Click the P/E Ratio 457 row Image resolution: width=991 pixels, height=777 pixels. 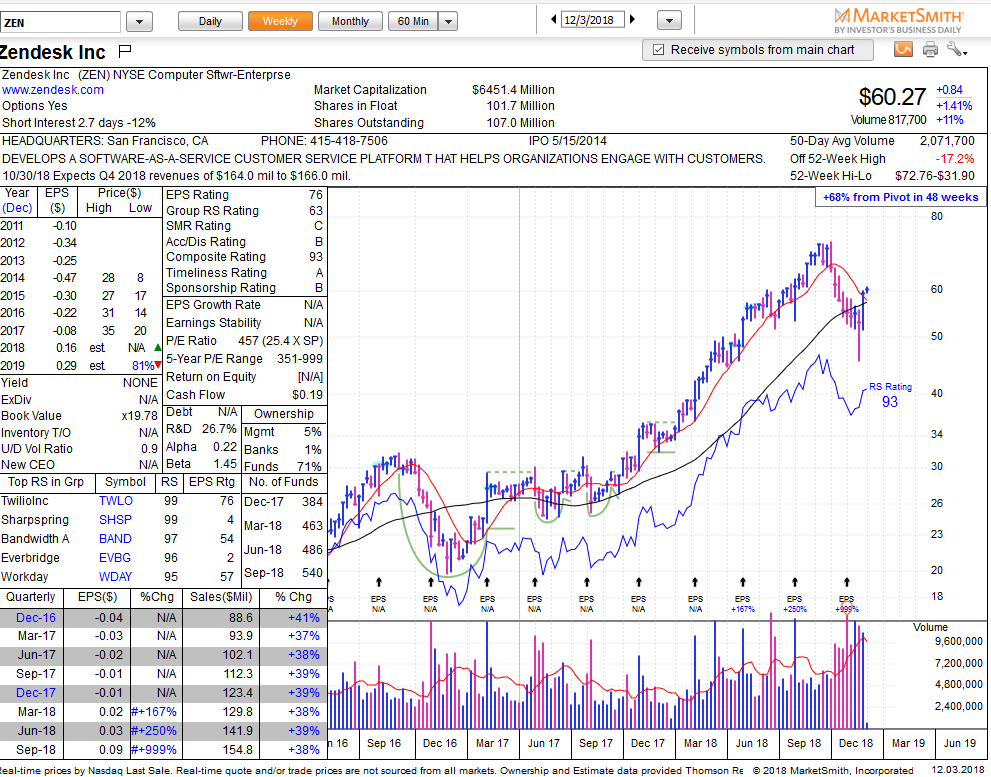pos(245,341)
